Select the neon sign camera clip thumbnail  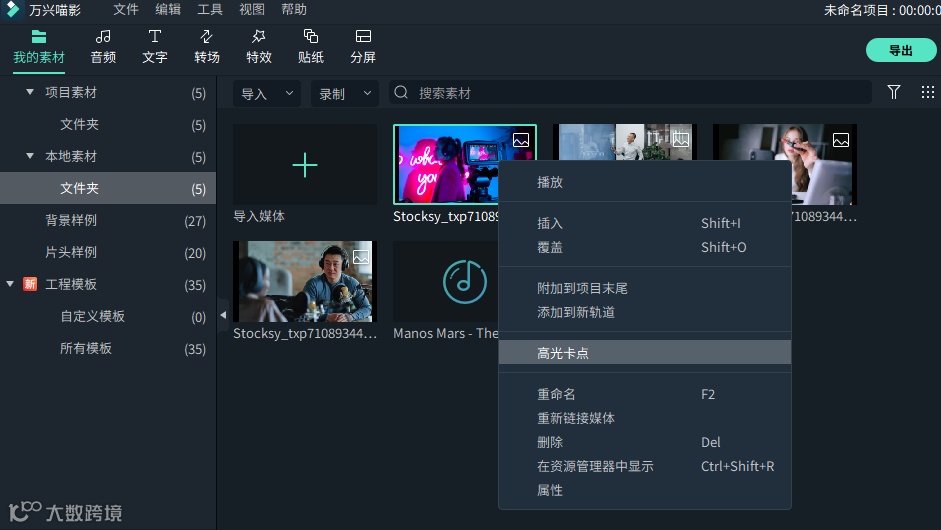coord(447,163)
